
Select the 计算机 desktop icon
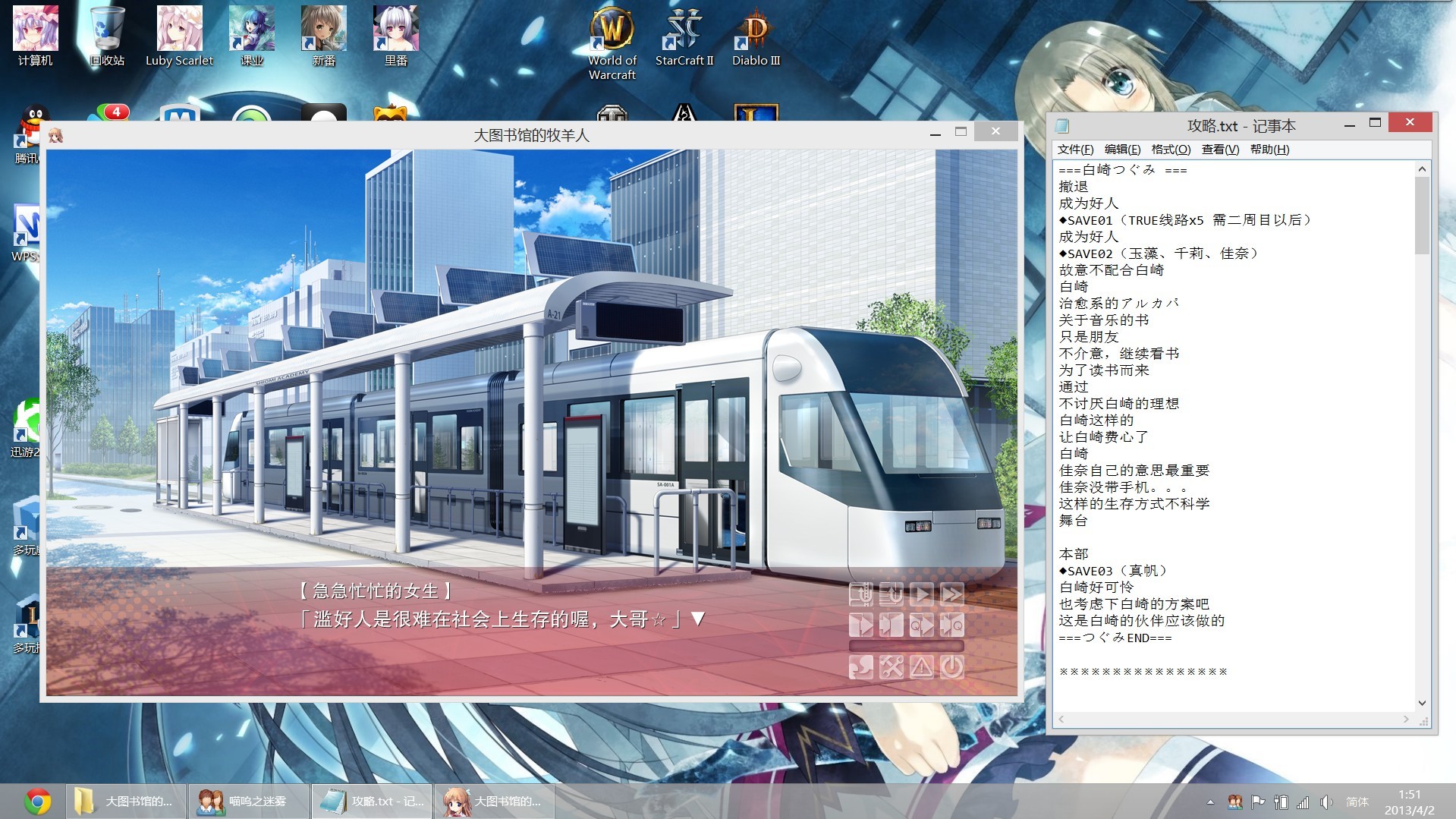pyautogui.click(x=35, y=36)
